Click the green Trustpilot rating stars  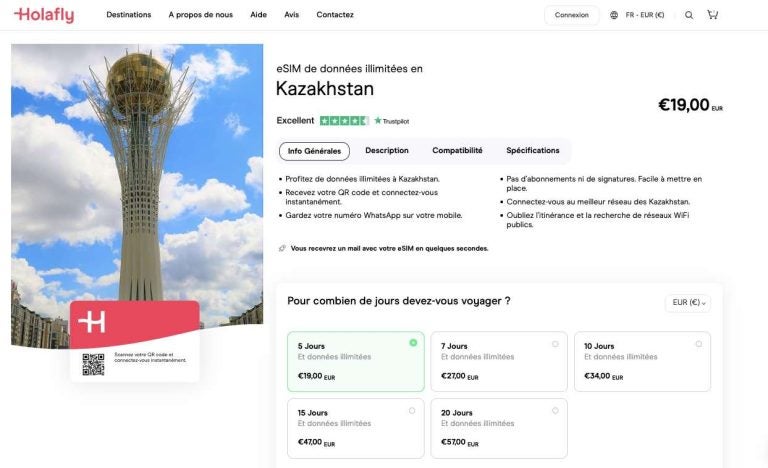(x=344, y=121)
